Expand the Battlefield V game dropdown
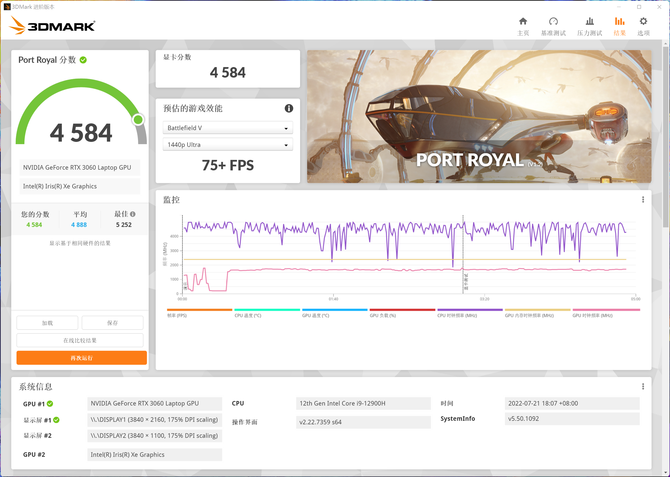Viewport: 670px width, 477px height. point(227,128)
